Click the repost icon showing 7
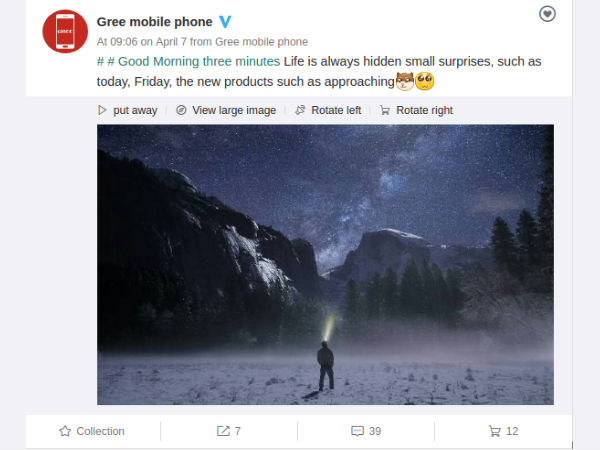Image resolution: width=600 pixels, height=450 pixels. [223, 431]
